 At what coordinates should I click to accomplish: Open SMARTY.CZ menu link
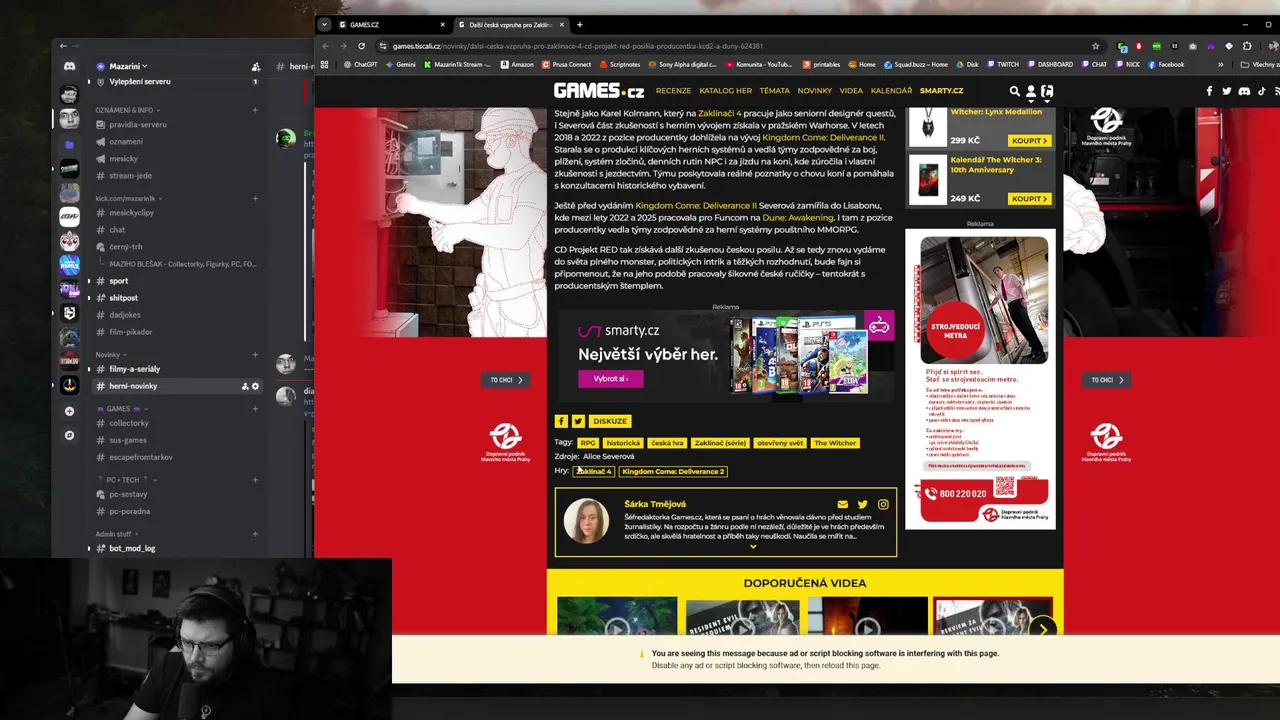[x=941, y=91]
